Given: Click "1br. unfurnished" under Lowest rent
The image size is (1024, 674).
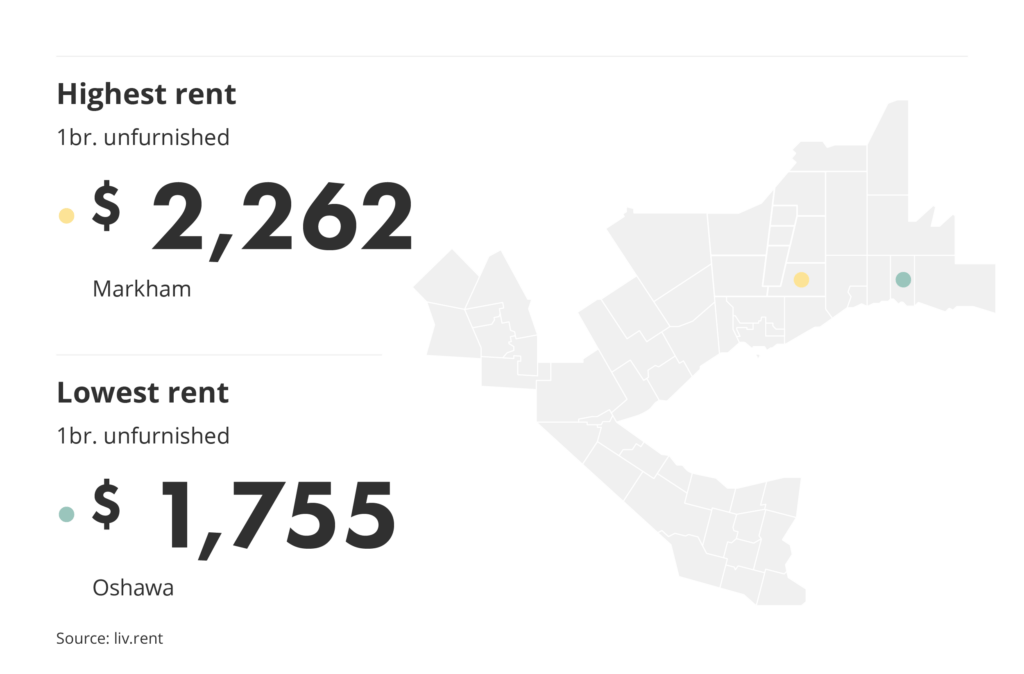Looking at the screenshot, I should pyautogui.click(x=143, y=436).
